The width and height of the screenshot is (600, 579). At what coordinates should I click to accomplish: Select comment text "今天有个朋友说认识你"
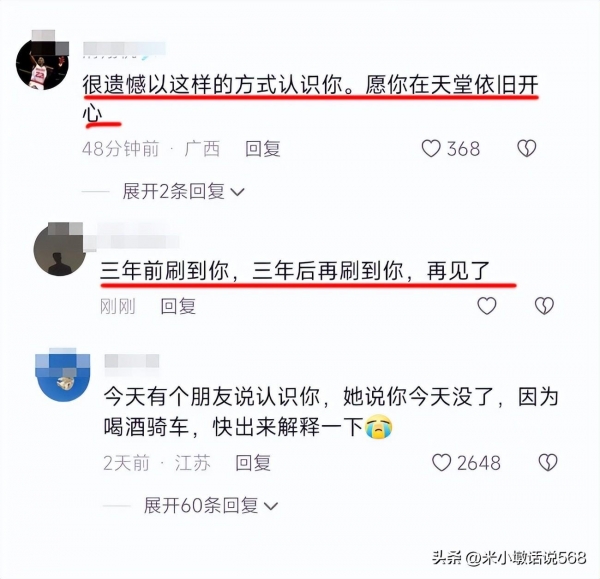(212, 397)
